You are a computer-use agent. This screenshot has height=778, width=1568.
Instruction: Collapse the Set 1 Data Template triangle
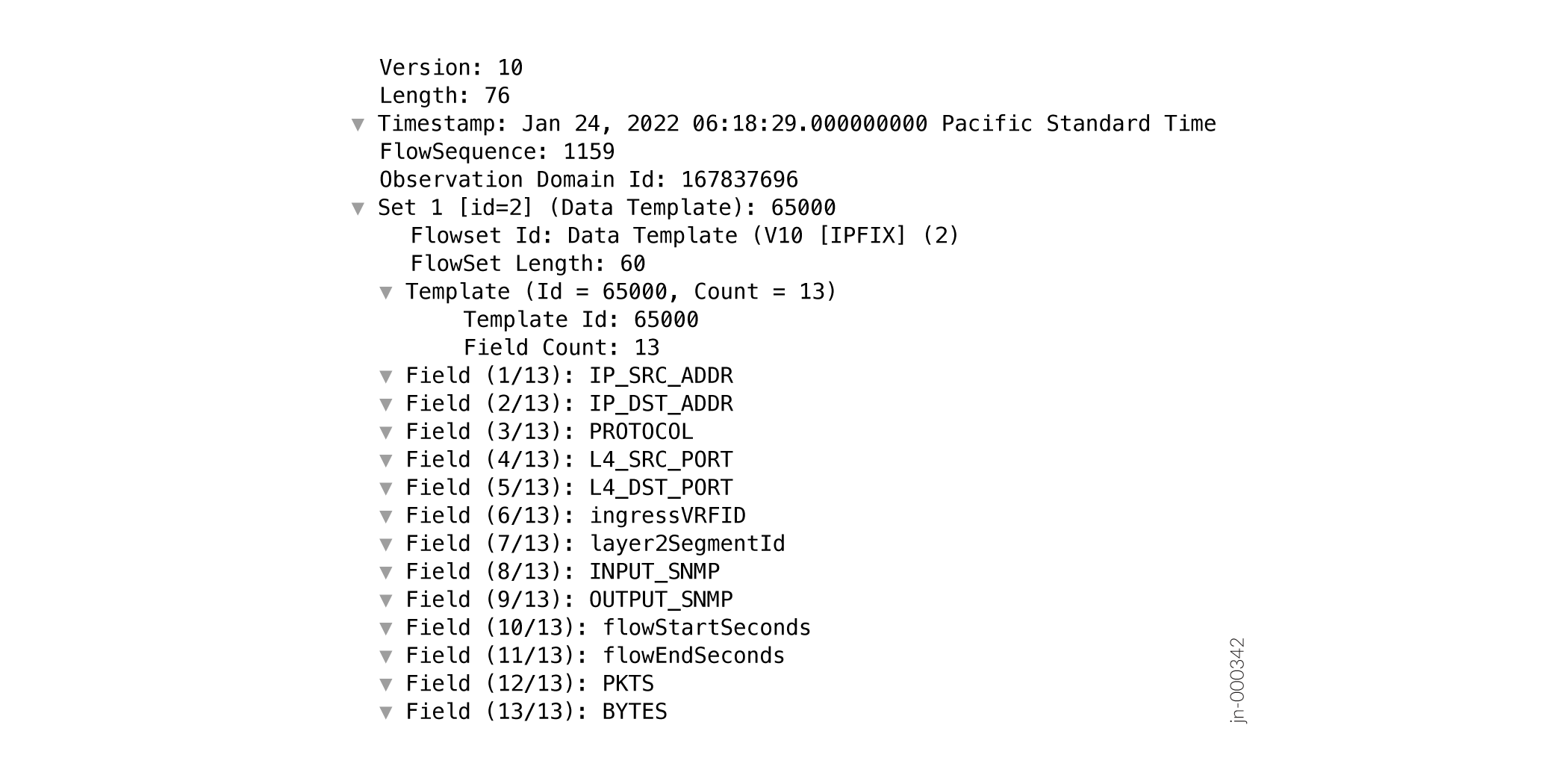(x=358, y=209)
